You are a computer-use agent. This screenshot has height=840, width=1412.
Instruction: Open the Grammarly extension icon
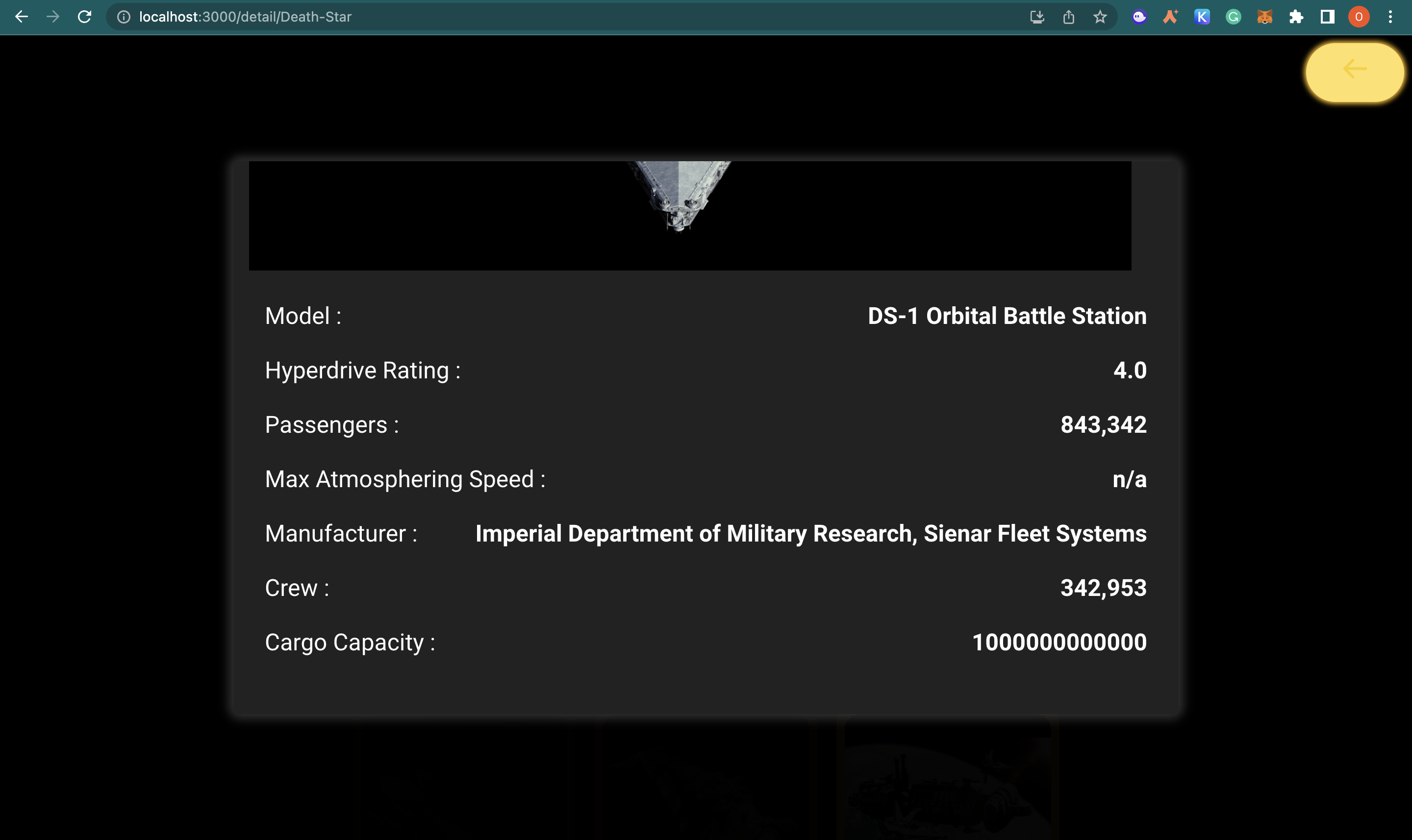coord(1233,17)
